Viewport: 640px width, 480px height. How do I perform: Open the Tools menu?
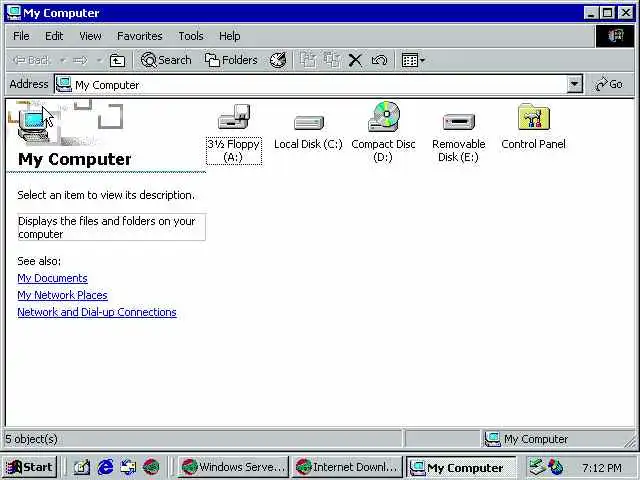click(191, 36)
